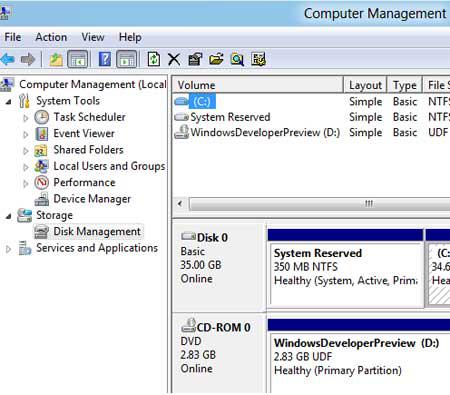Select WindowsDeveloperPreview (D:) volume row
The width and height of the screenshot is (450, 395).
[311, 133]
